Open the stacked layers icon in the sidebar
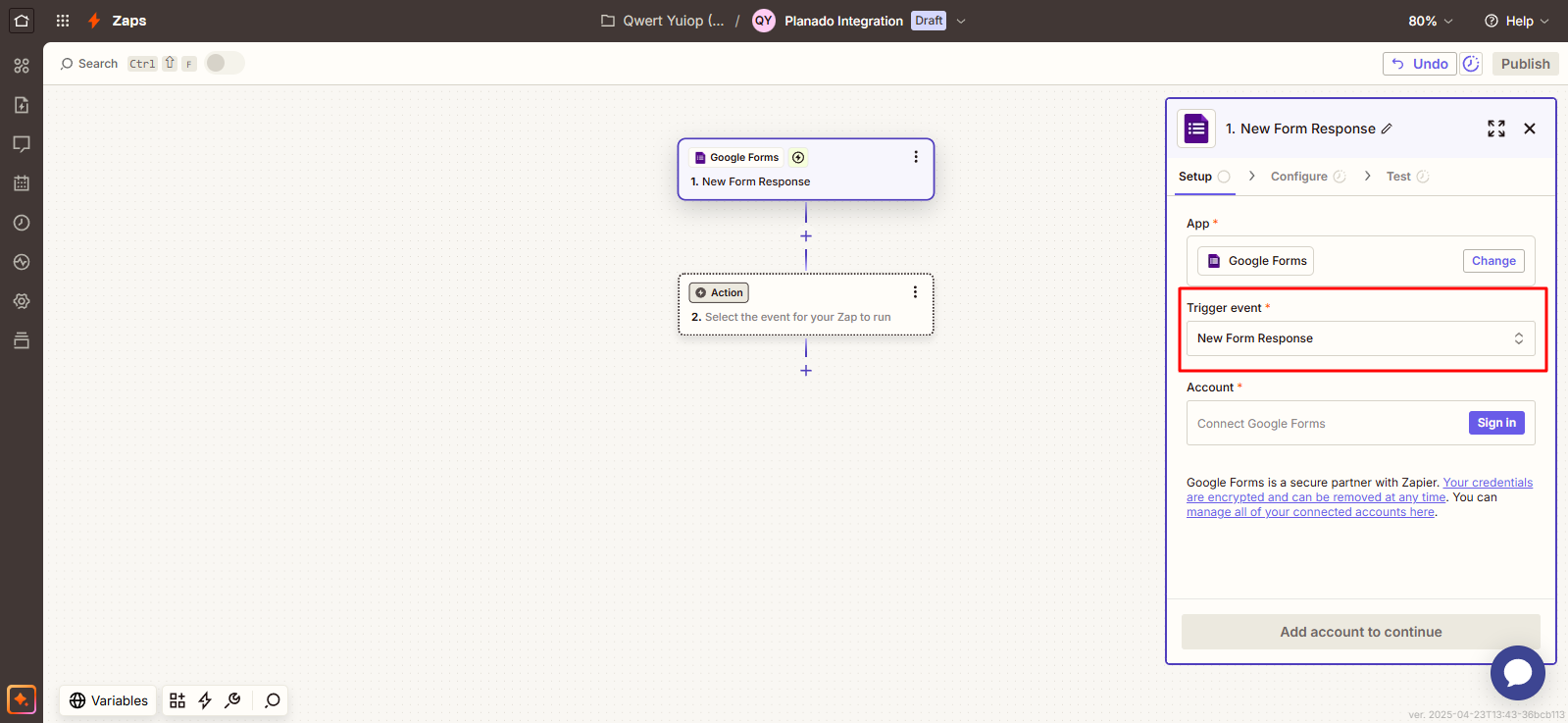 [22, 340]
